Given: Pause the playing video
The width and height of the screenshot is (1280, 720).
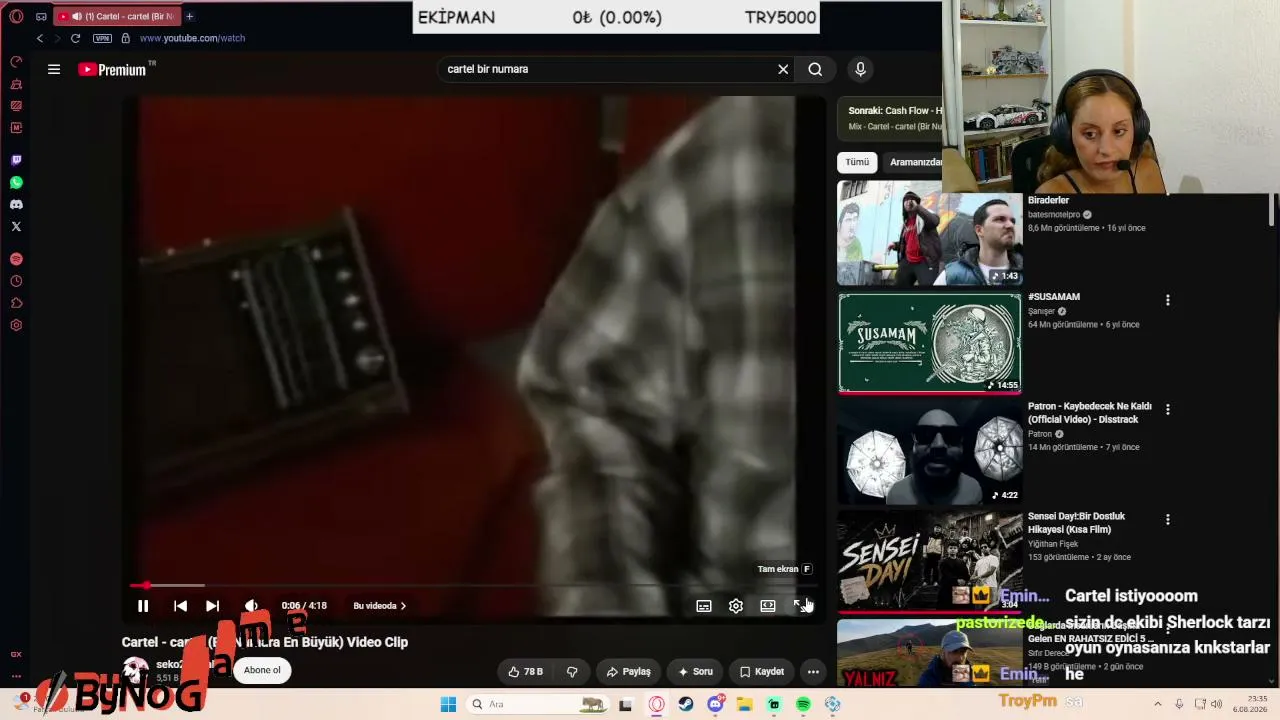Looking at the screenshot, I should click(x=143, y=606).
